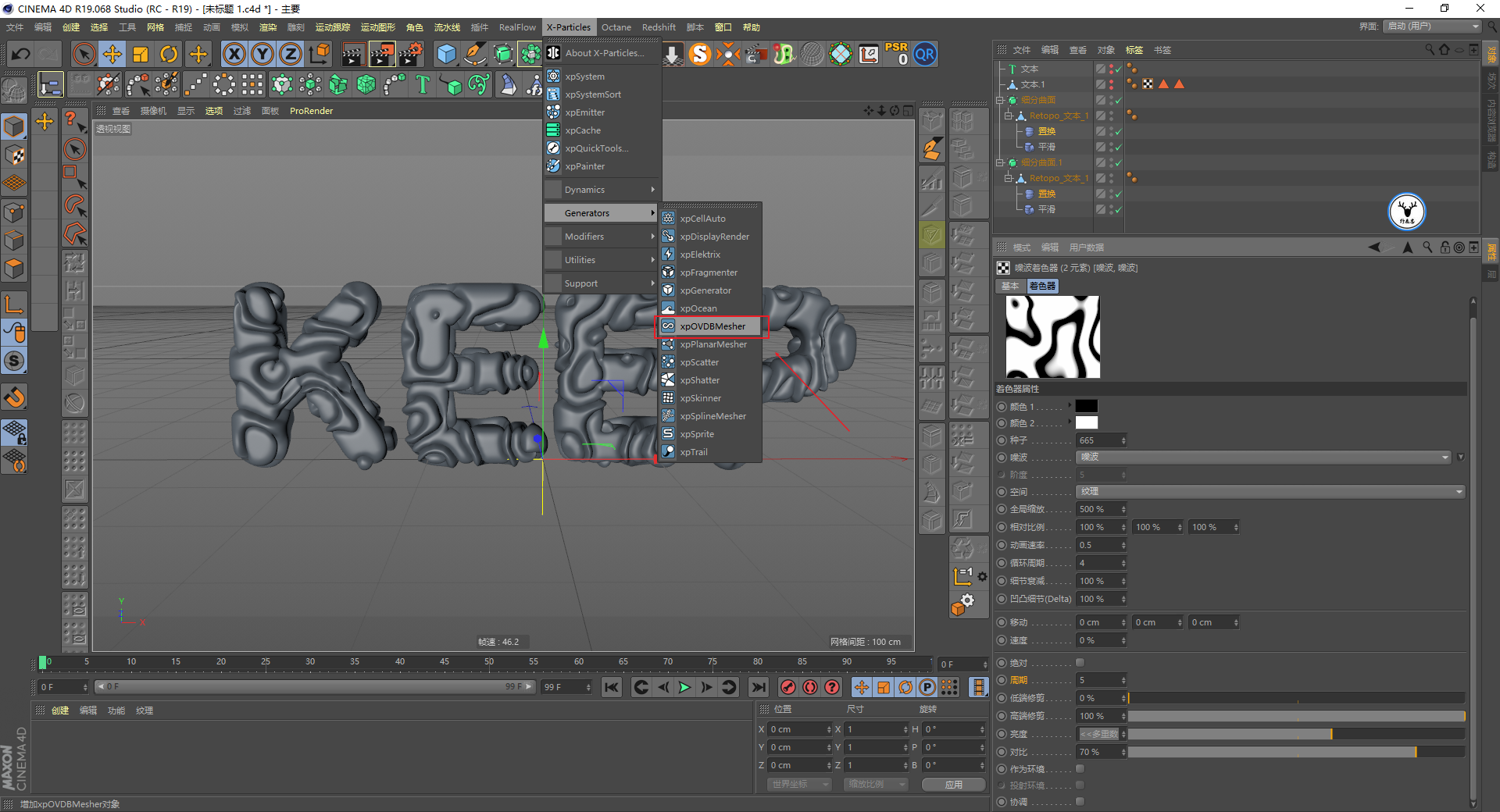Click the search magnifier in object manager
Screen dimensions: 1500x812
1429,49
